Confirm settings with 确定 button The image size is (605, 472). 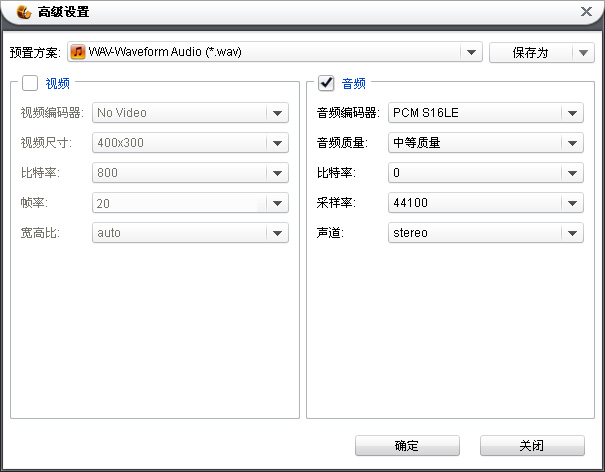click(407, 446)
